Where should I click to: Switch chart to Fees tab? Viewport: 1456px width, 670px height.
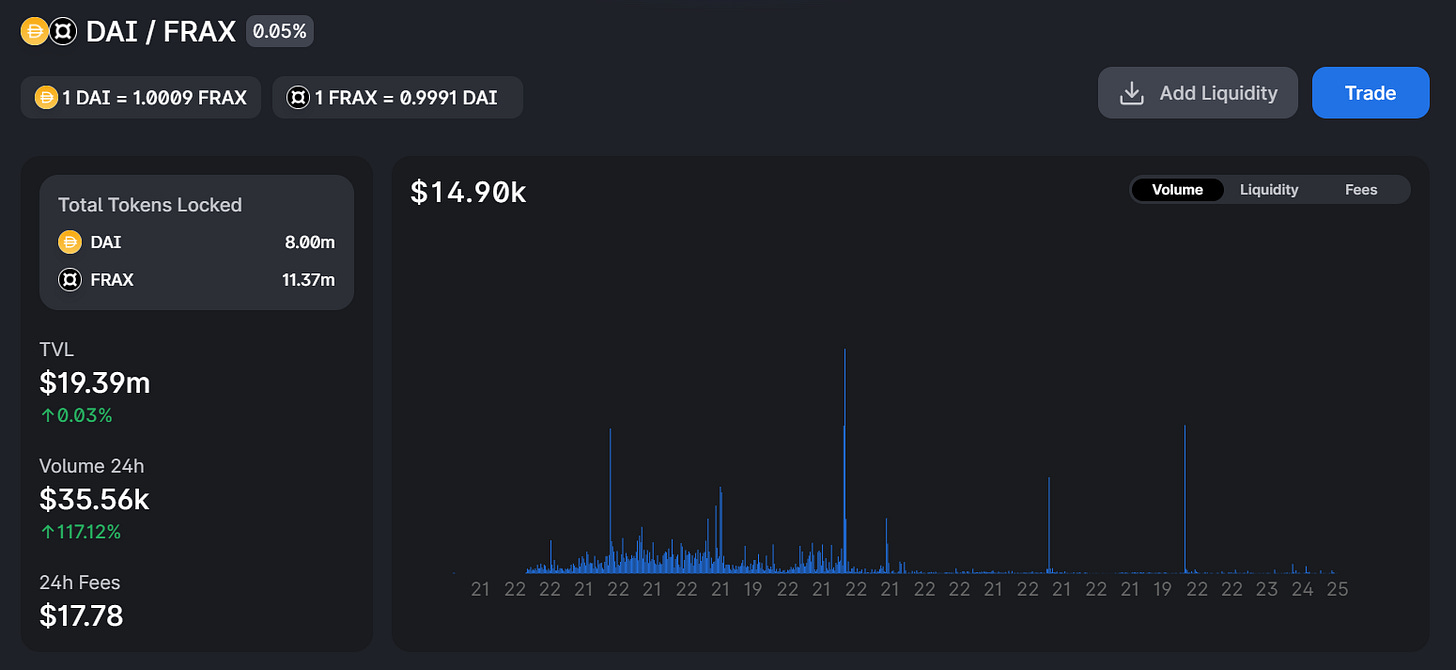tap(1361, 189)
